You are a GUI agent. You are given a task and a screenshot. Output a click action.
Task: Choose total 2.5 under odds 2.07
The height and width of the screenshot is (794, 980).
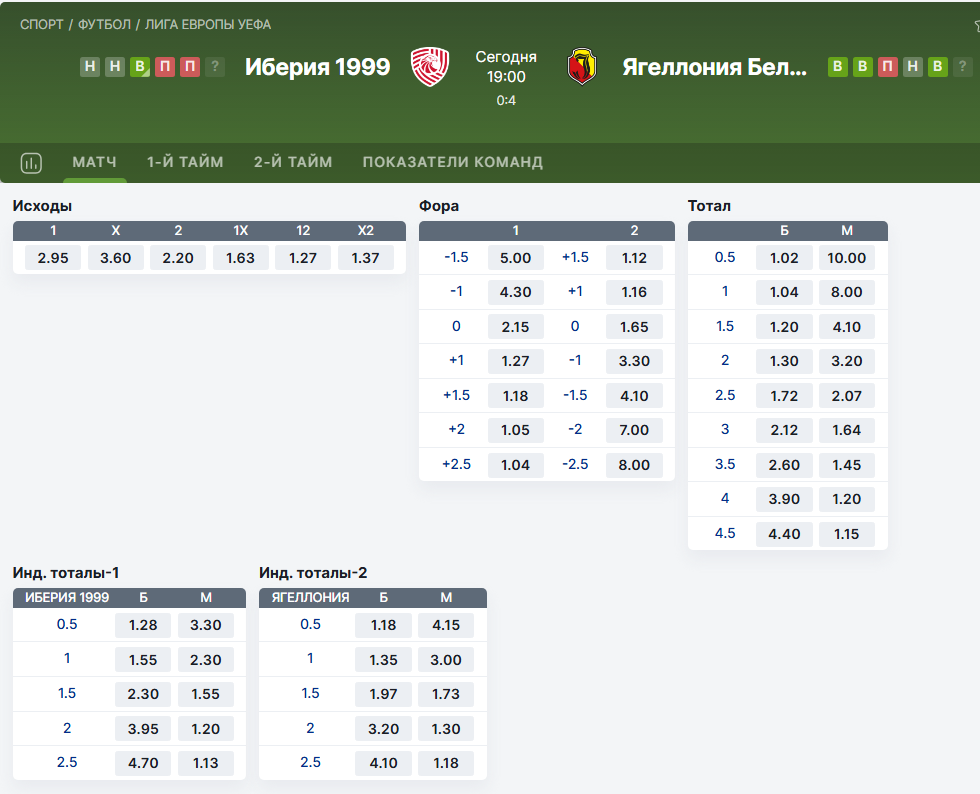[847, 396]
